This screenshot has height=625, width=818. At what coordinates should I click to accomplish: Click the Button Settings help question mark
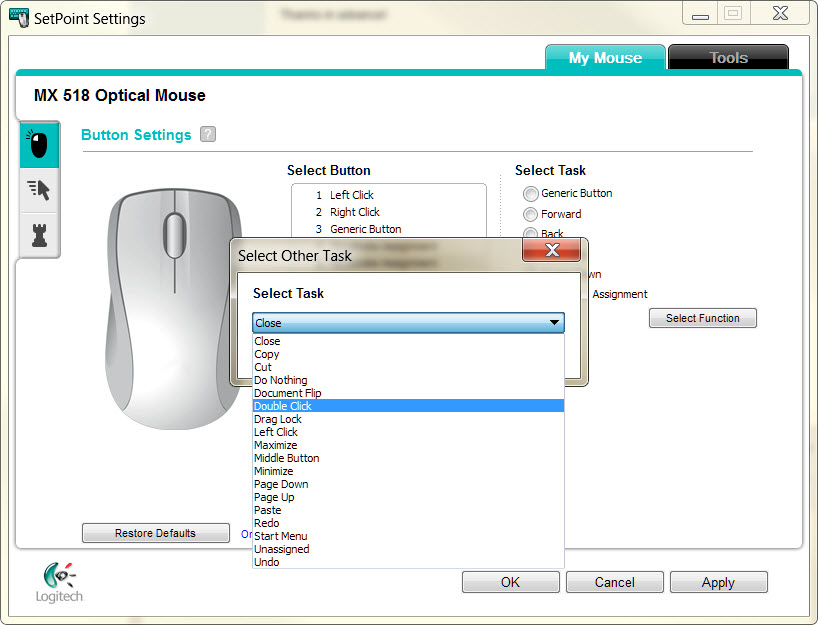(x=208, y=134)
